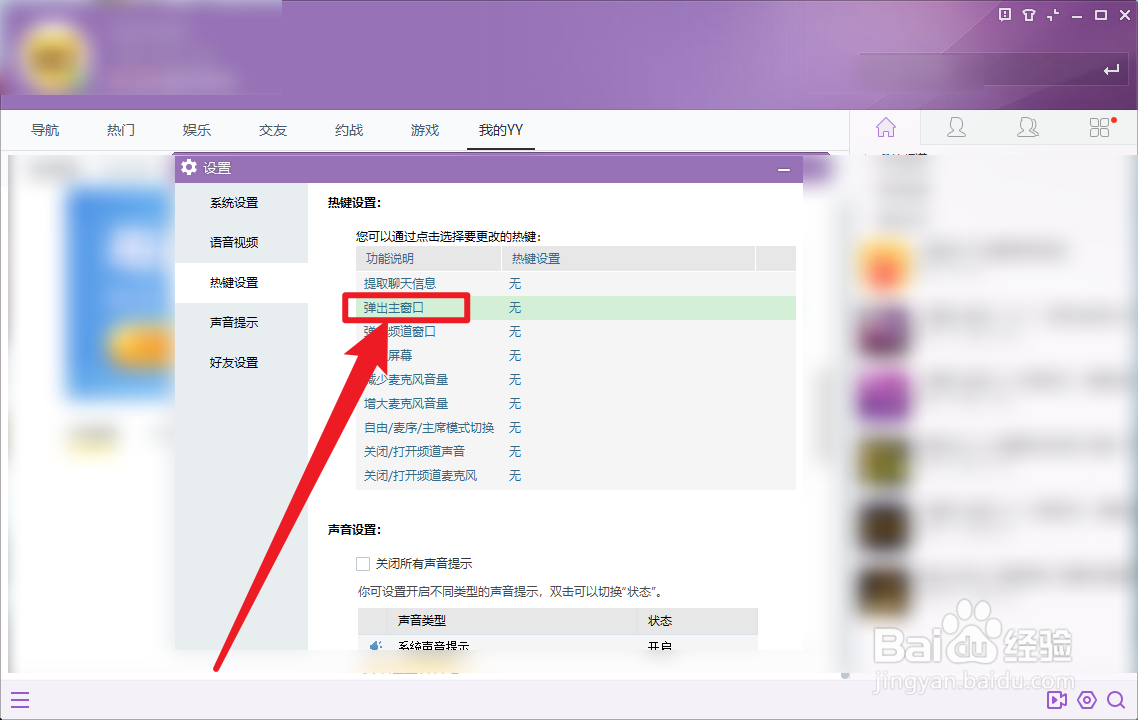
Task: Select the 自由/麦序/主席模式切换 hotkey row
Action: [576, 428]
